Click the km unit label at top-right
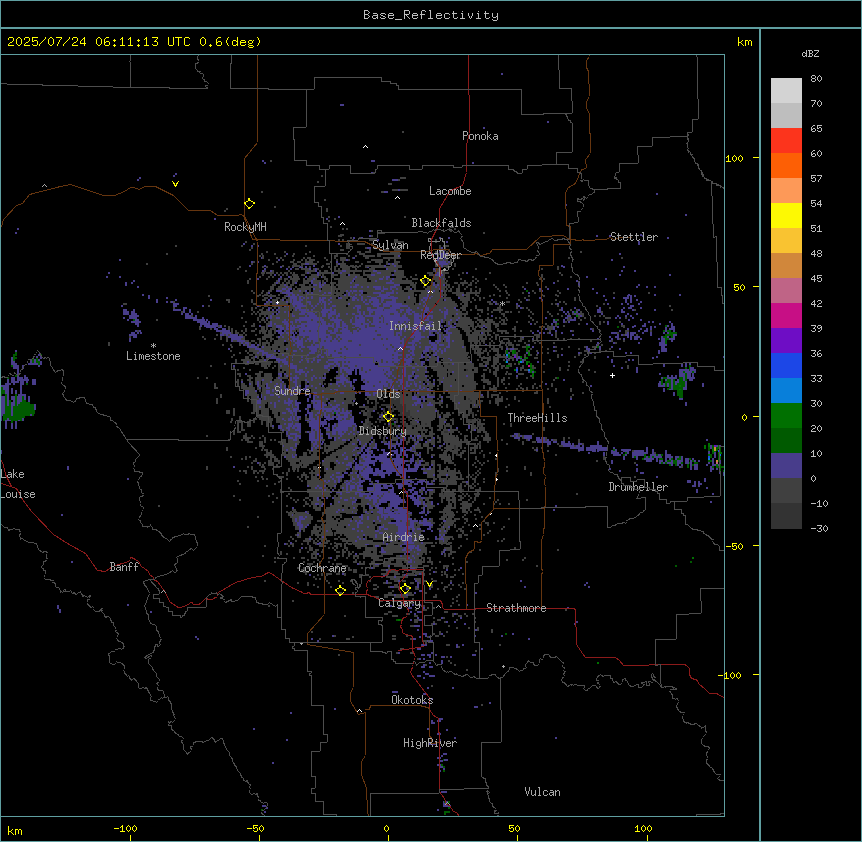The height and width of the screenshot is (842, 862). pyautogui.click(x=744, y=42)
